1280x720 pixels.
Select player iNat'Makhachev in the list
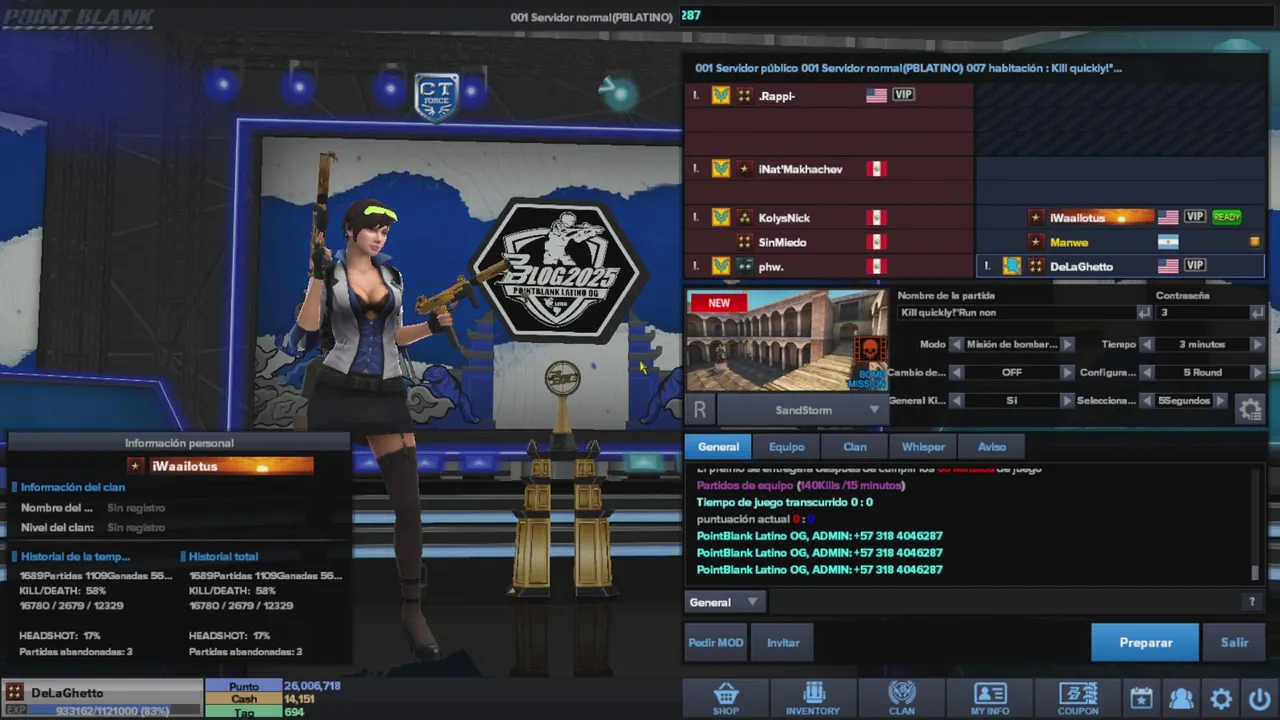click(x=829, y=169)
